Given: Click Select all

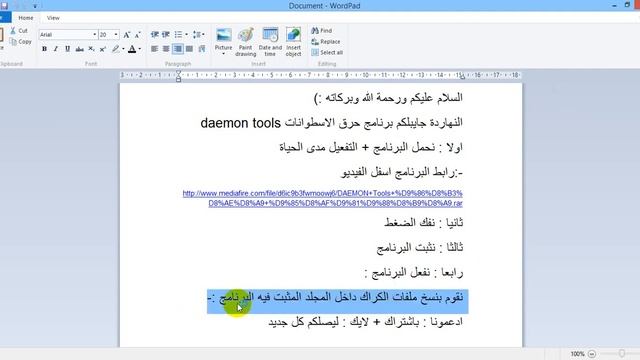Looking at the screenshot, I should 327,53.
